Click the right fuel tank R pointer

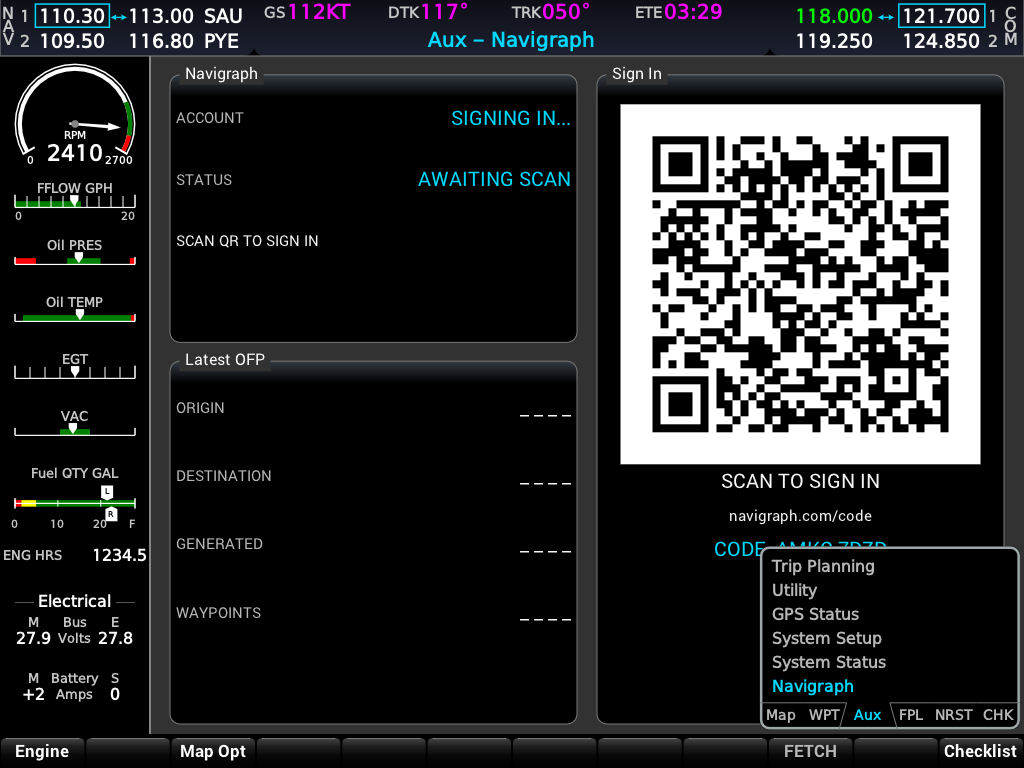[x=111, y=514]
